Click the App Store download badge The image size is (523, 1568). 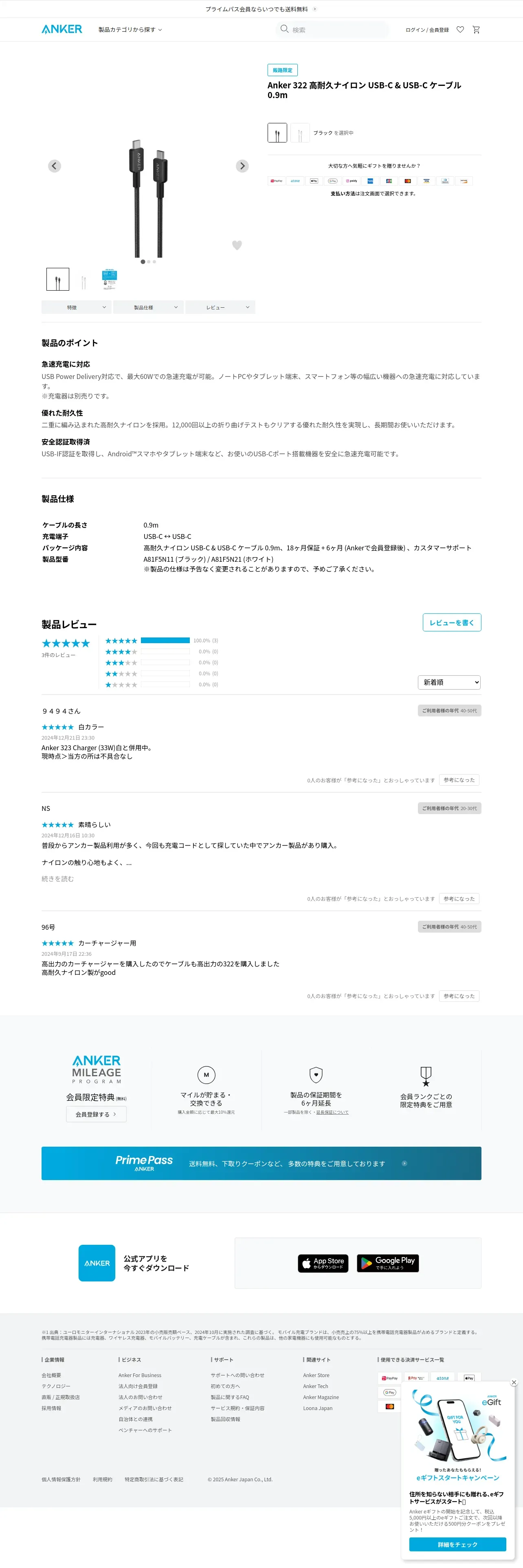323,1263
